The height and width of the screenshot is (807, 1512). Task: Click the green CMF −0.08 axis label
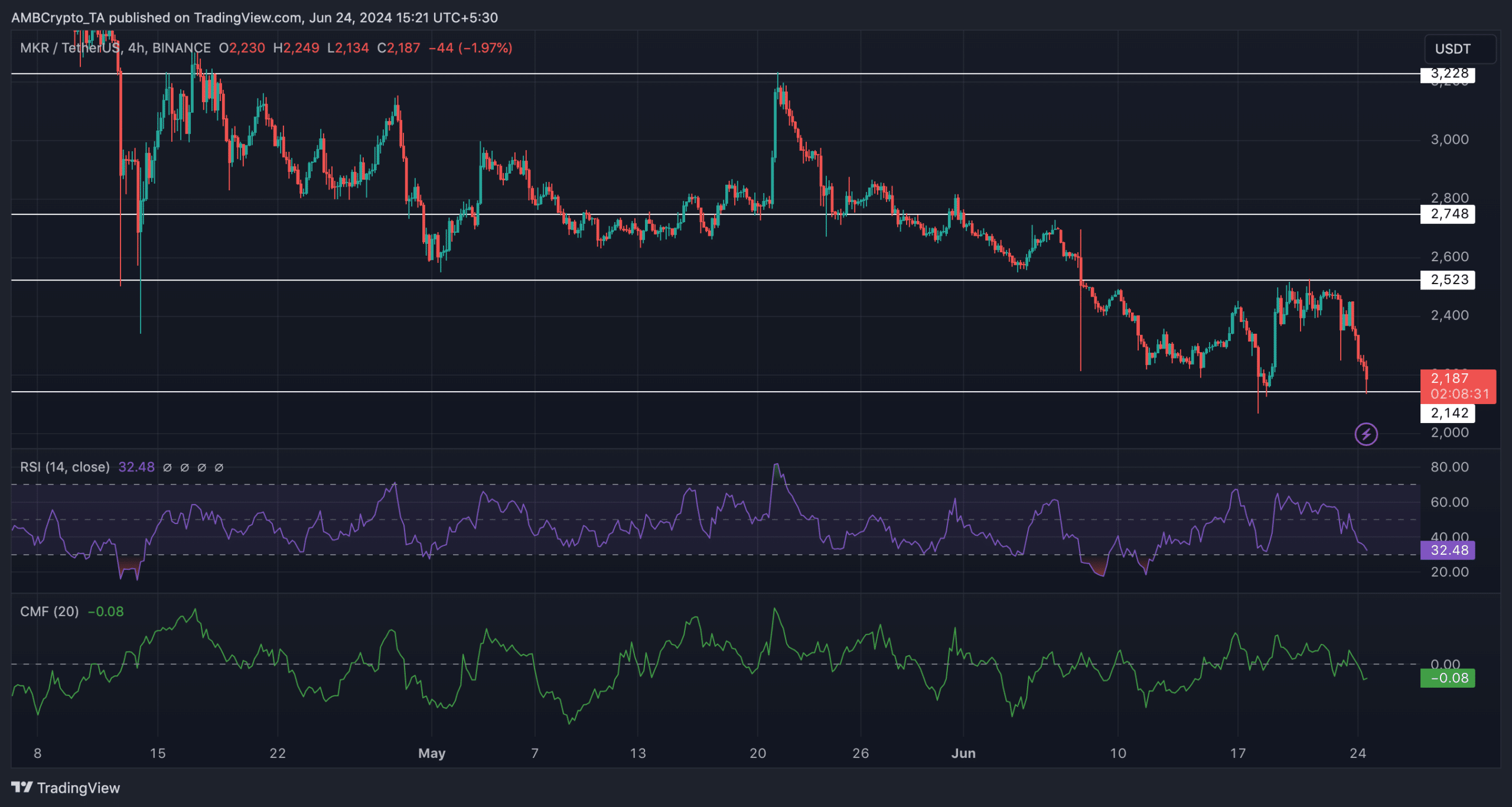(1448, 678)
